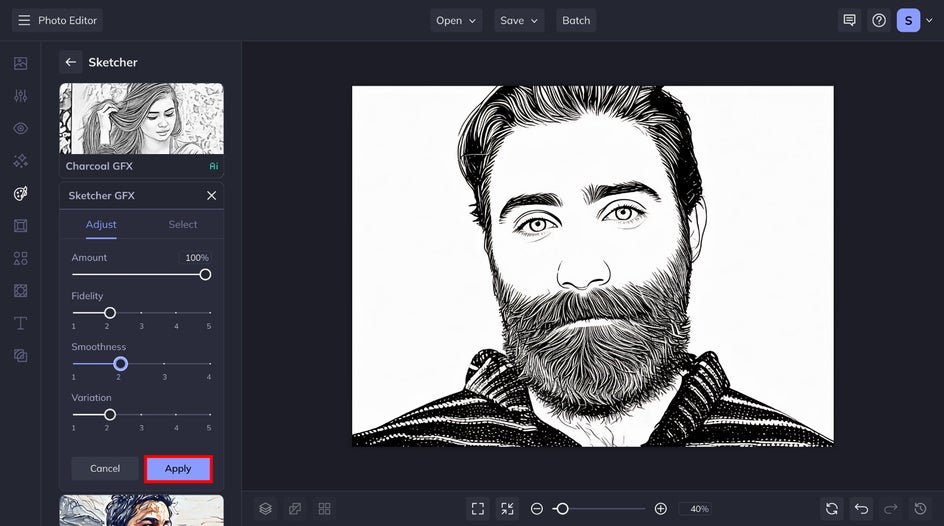Toggle the grid view icon
Screen dimensions: 944x526
click(x=324, y=509)
